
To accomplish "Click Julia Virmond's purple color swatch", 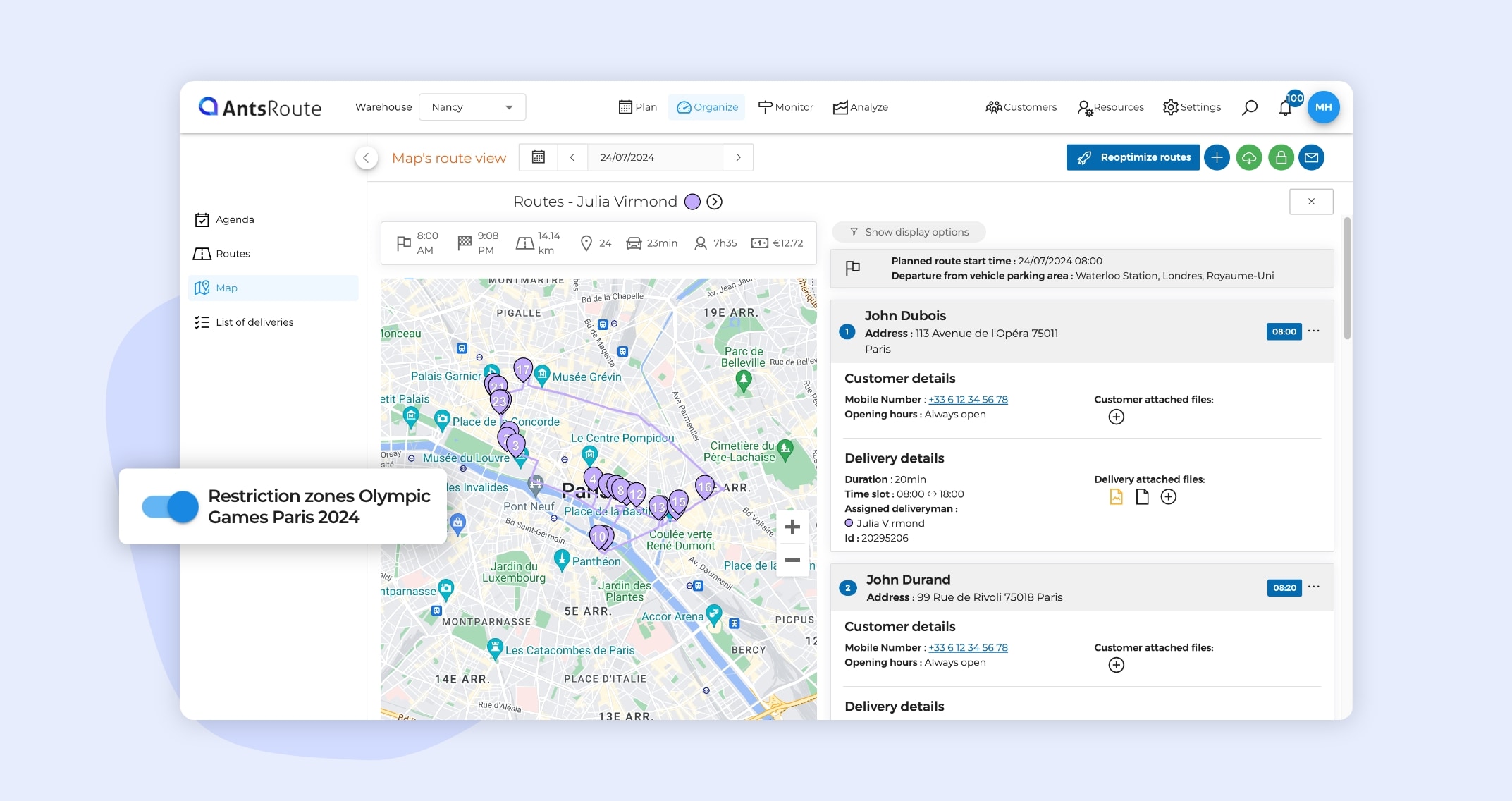I will coord(693,202).
